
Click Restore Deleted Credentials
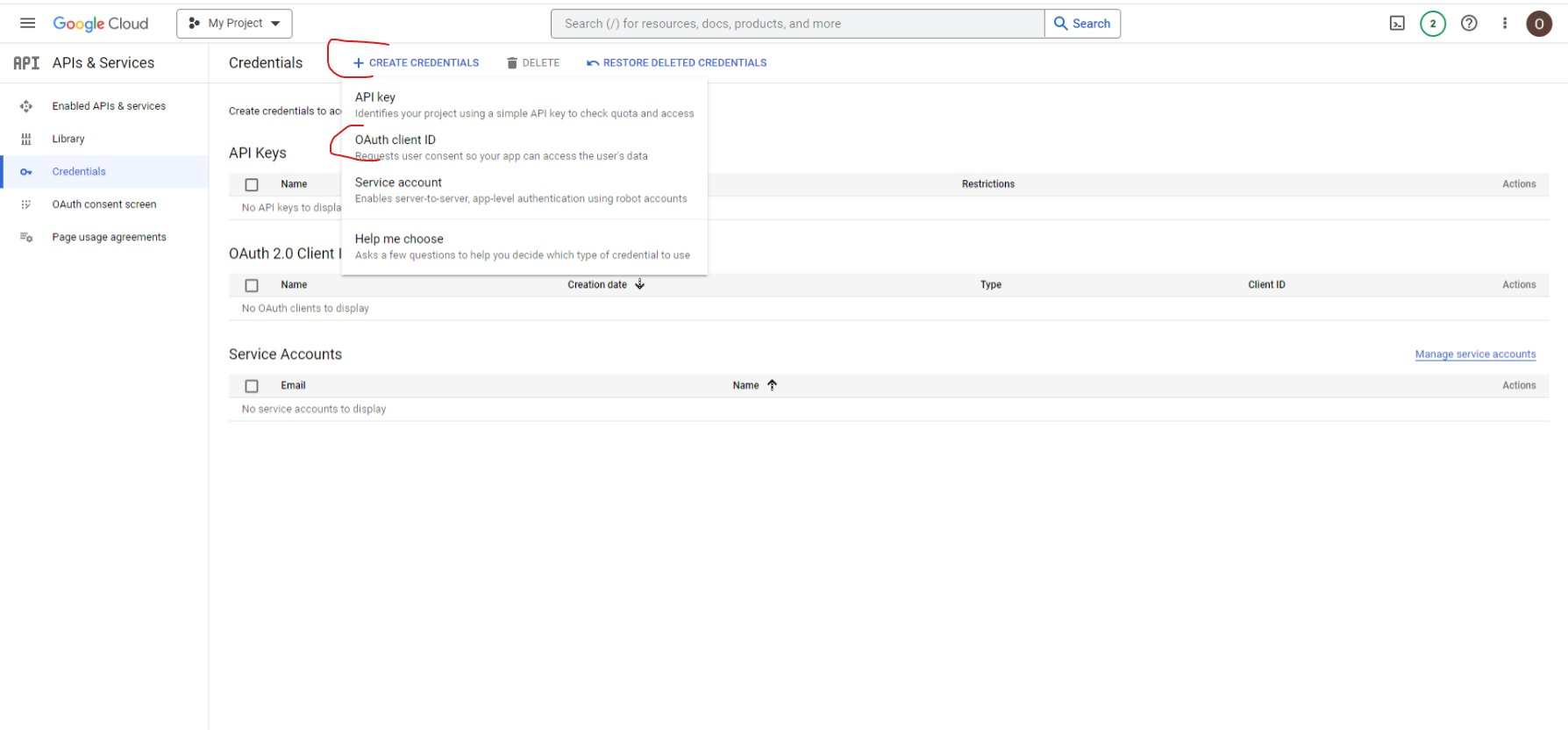pyautogui.click(x=676, y=63)
